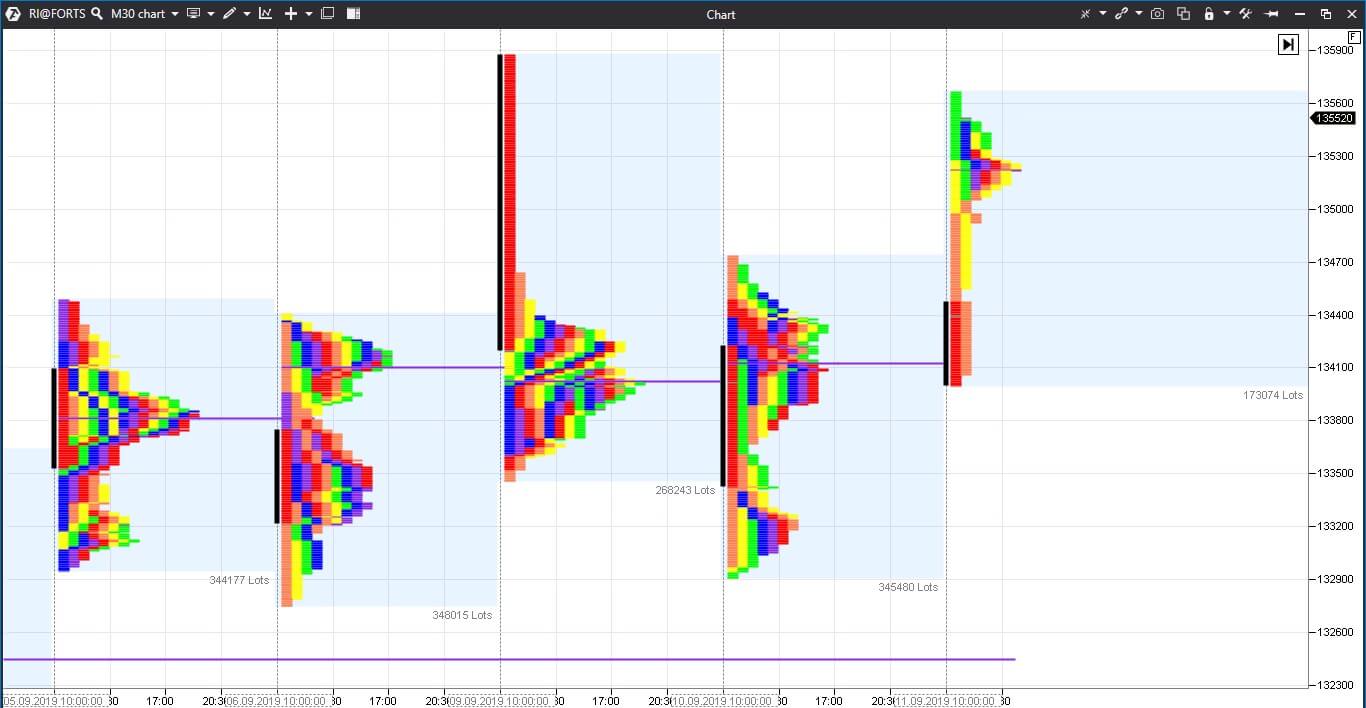
Task: Open the application logo menu
Action: 13,14
